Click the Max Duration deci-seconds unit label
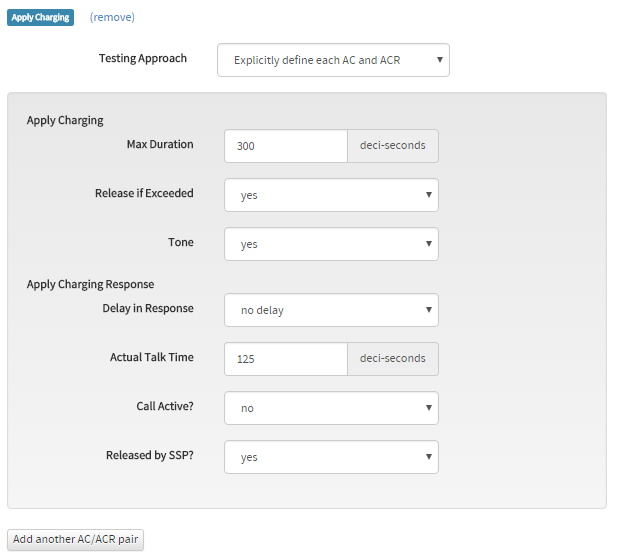 pos(392,146)
